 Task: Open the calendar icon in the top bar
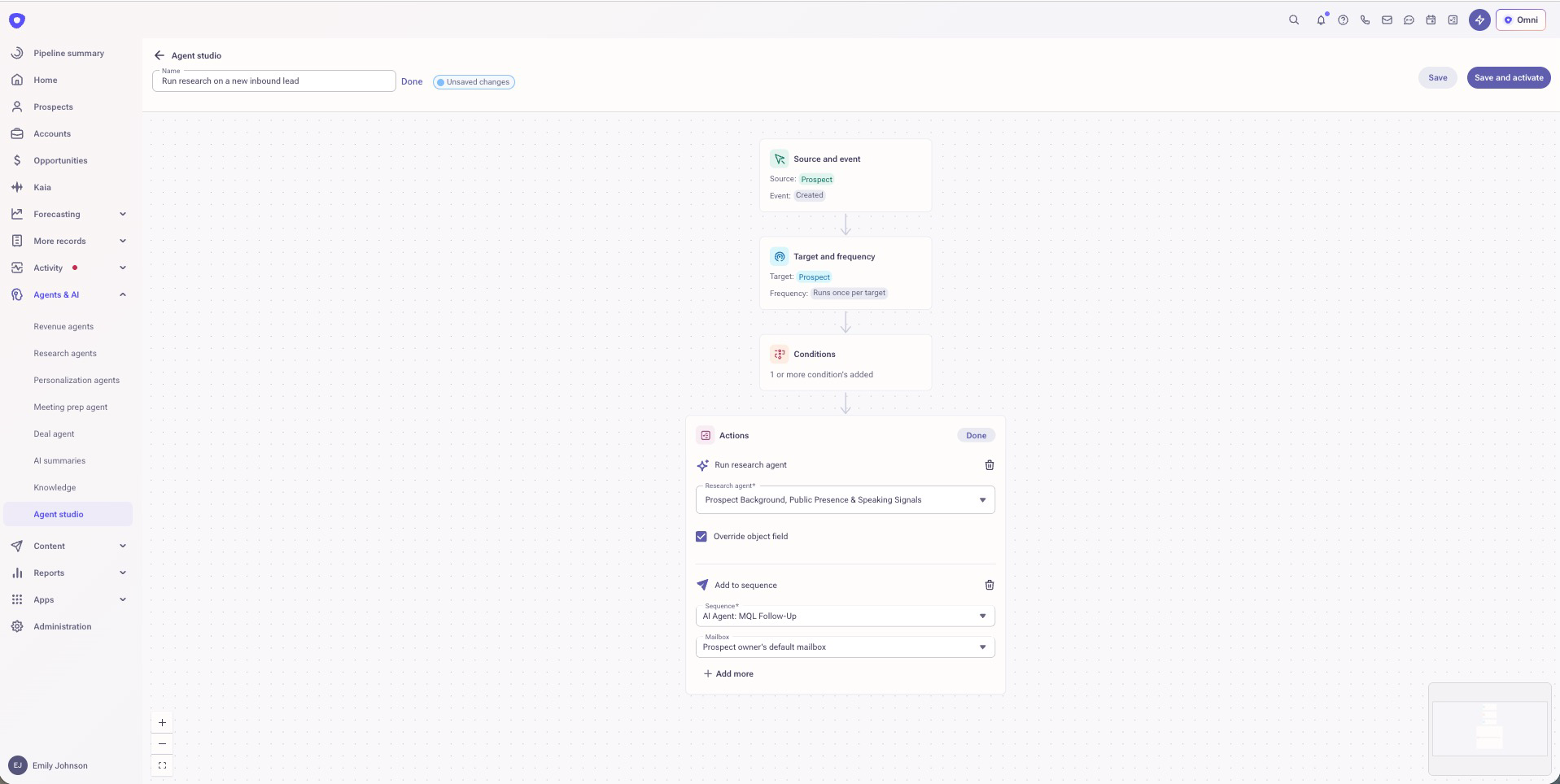tap(1431, 20)
